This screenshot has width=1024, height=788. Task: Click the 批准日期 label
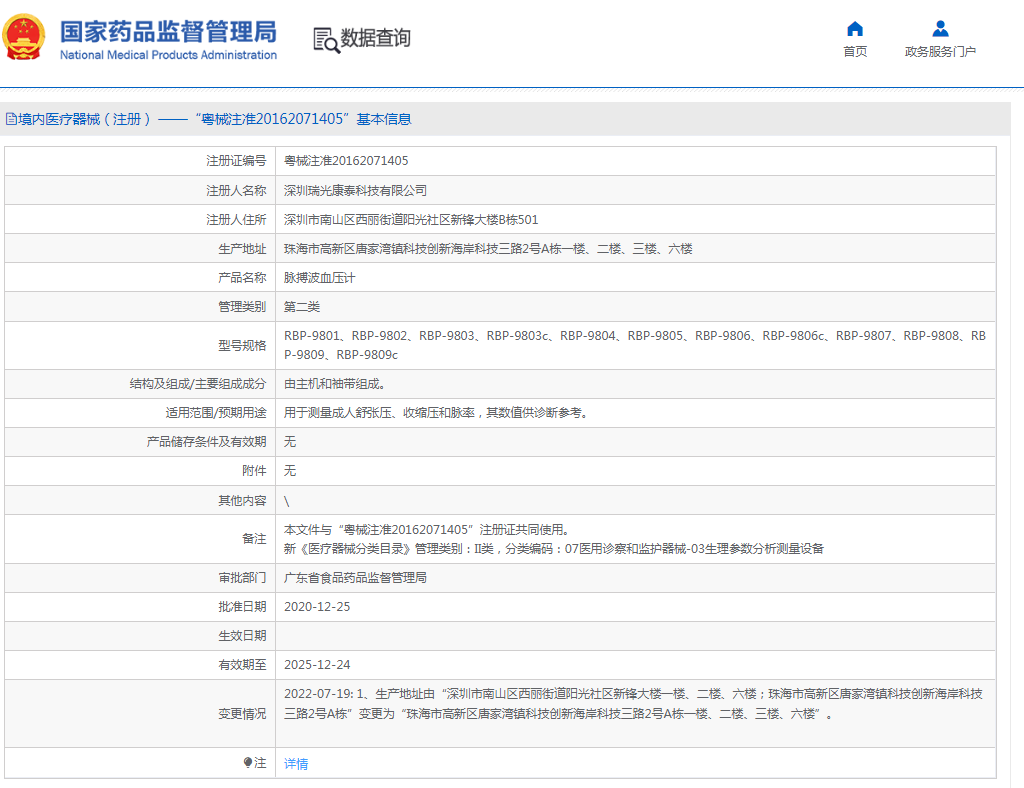coord(242,607)
